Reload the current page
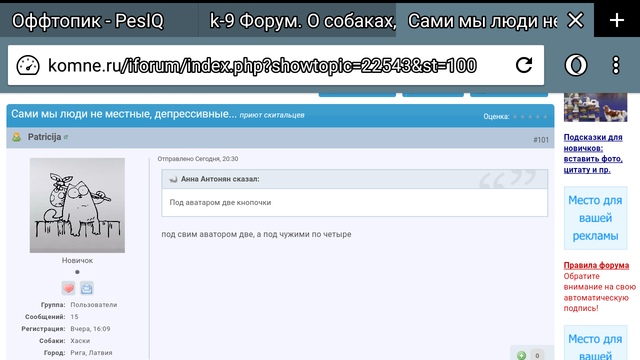Screen dimensions: 640x360 (x=524, y=65)
